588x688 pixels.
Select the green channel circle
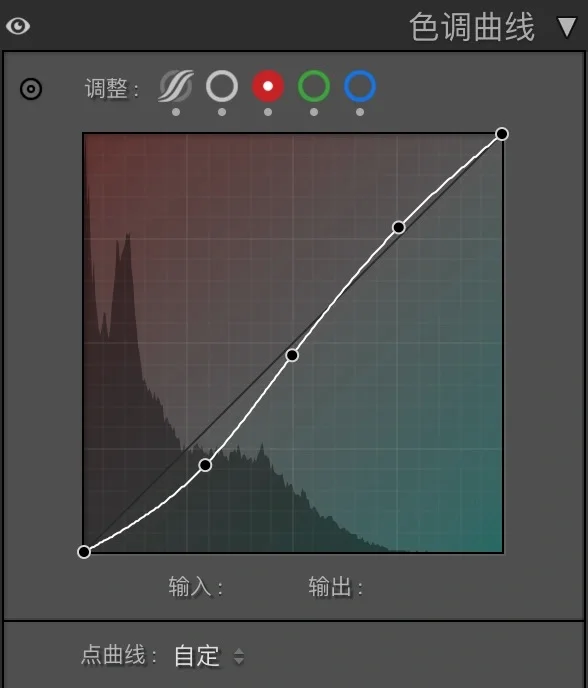[x=314, y=86]
